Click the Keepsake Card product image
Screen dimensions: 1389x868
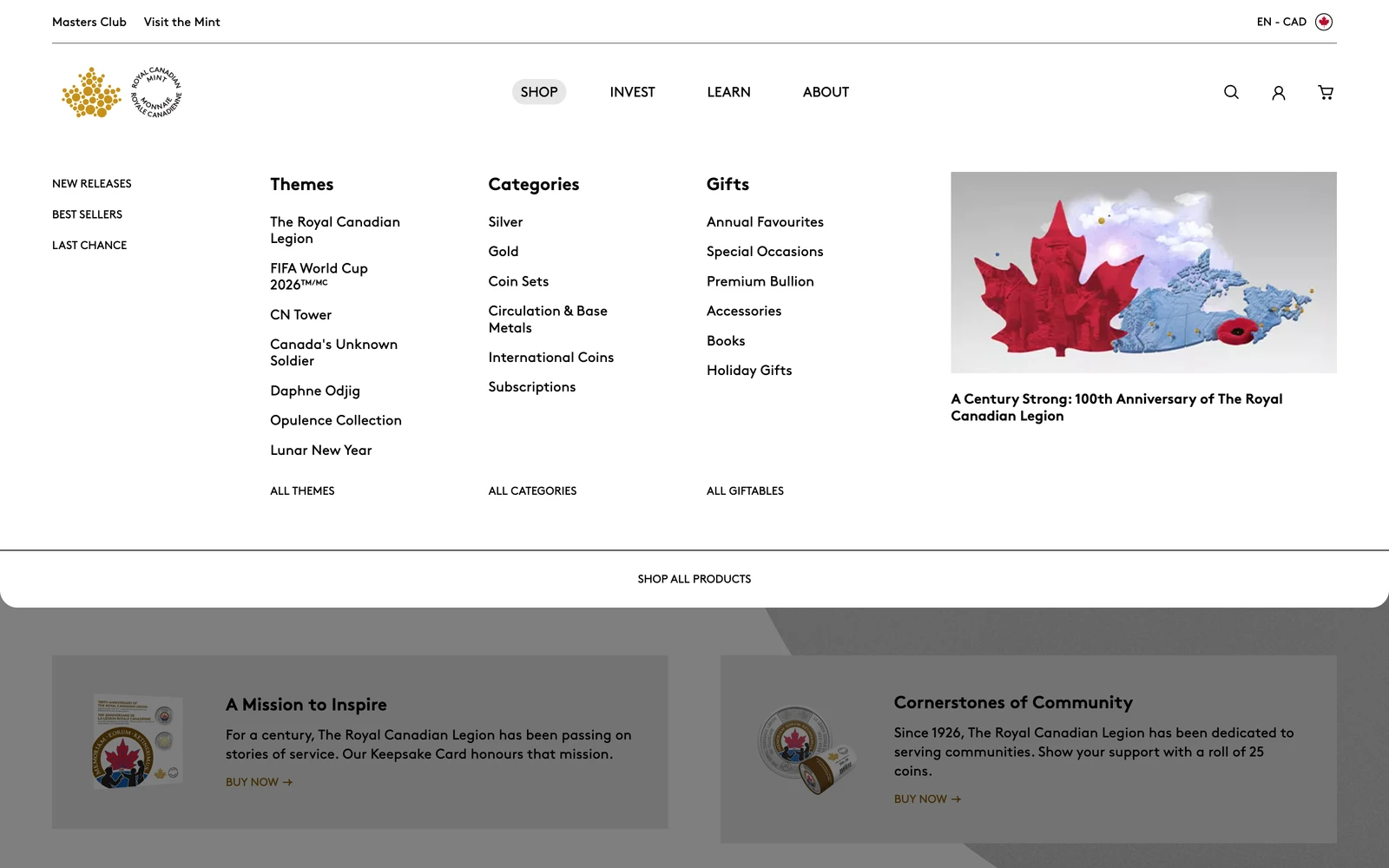point(138,741)
